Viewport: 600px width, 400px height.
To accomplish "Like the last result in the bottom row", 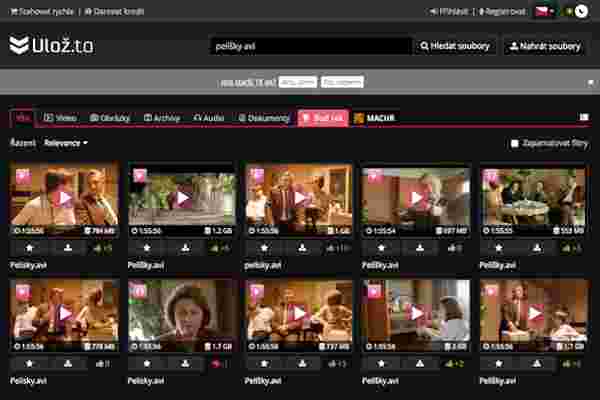I will [572, 364].
